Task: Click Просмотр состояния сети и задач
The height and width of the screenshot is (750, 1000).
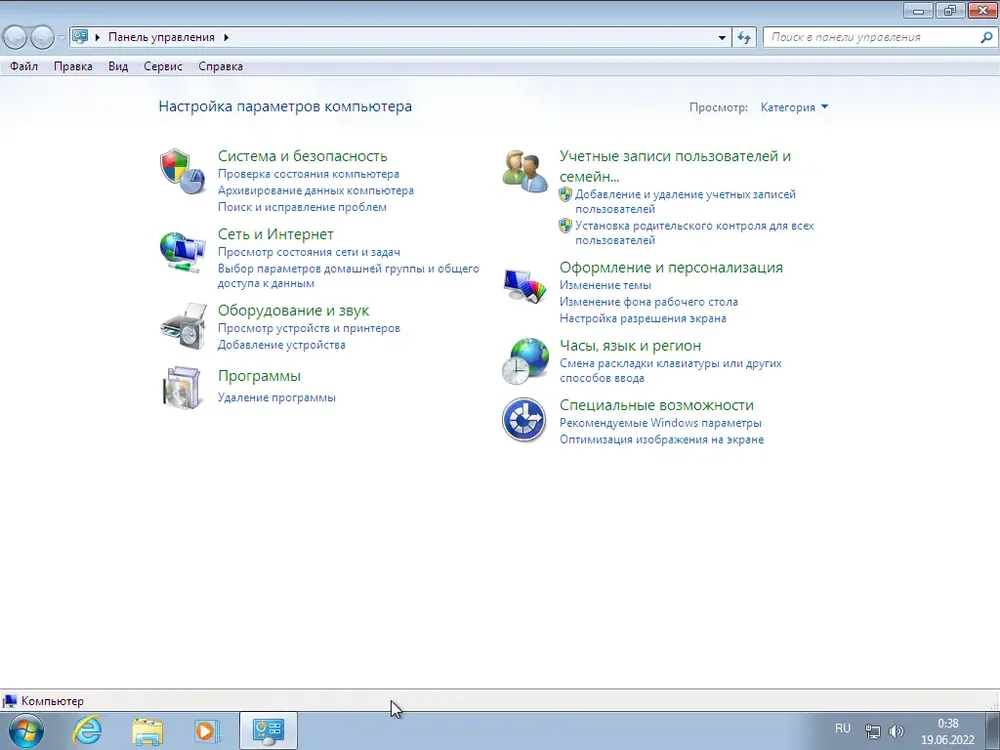Action: (x=309, y=252)
